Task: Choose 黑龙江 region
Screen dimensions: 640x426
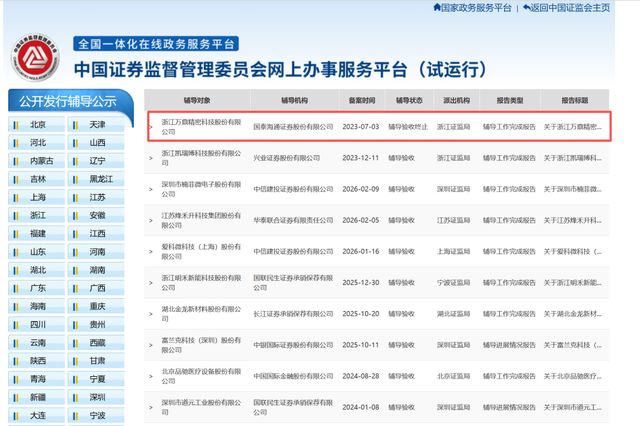Action: 96,179
